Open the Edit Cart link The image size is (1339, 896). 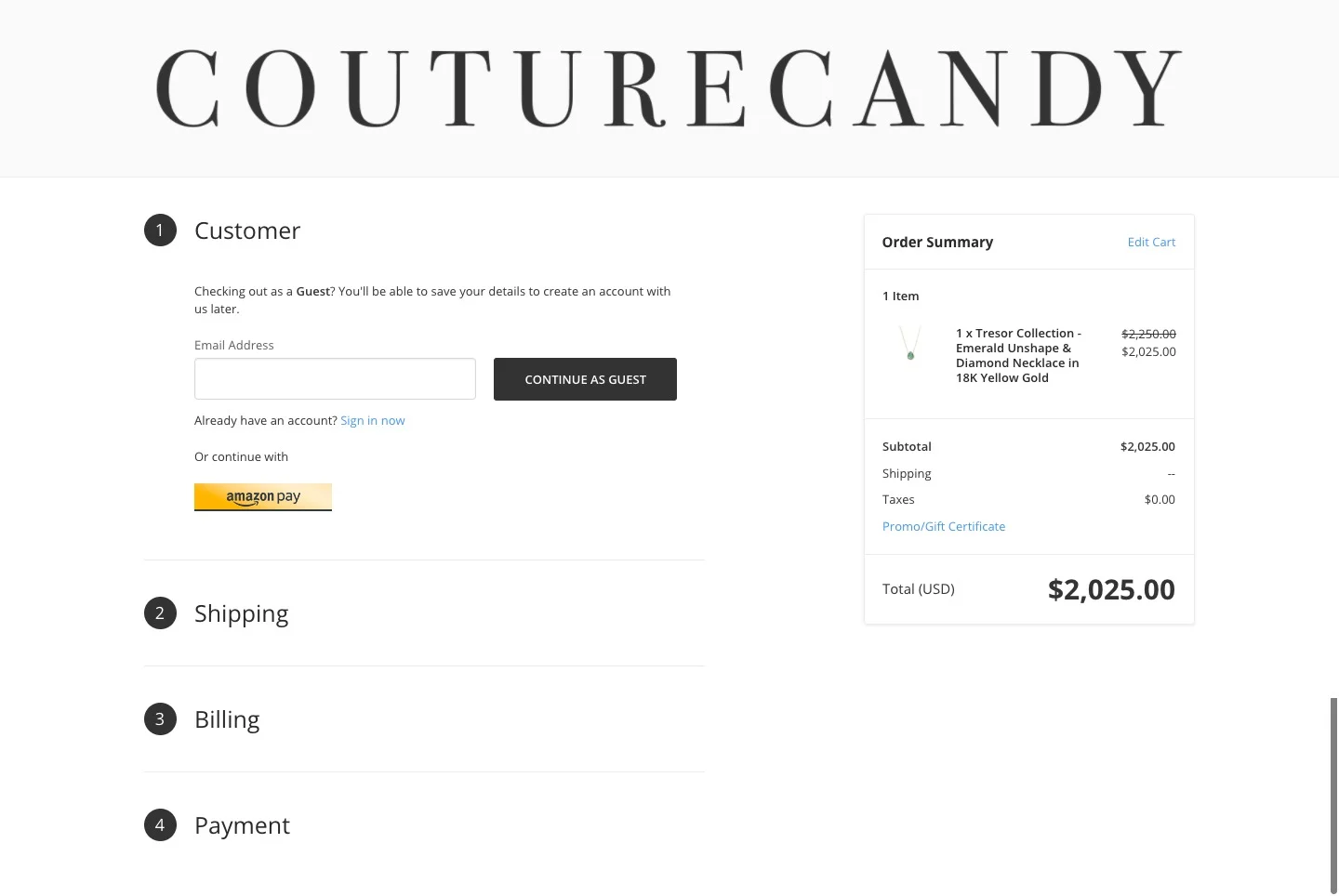click(x=1151, y=242)
